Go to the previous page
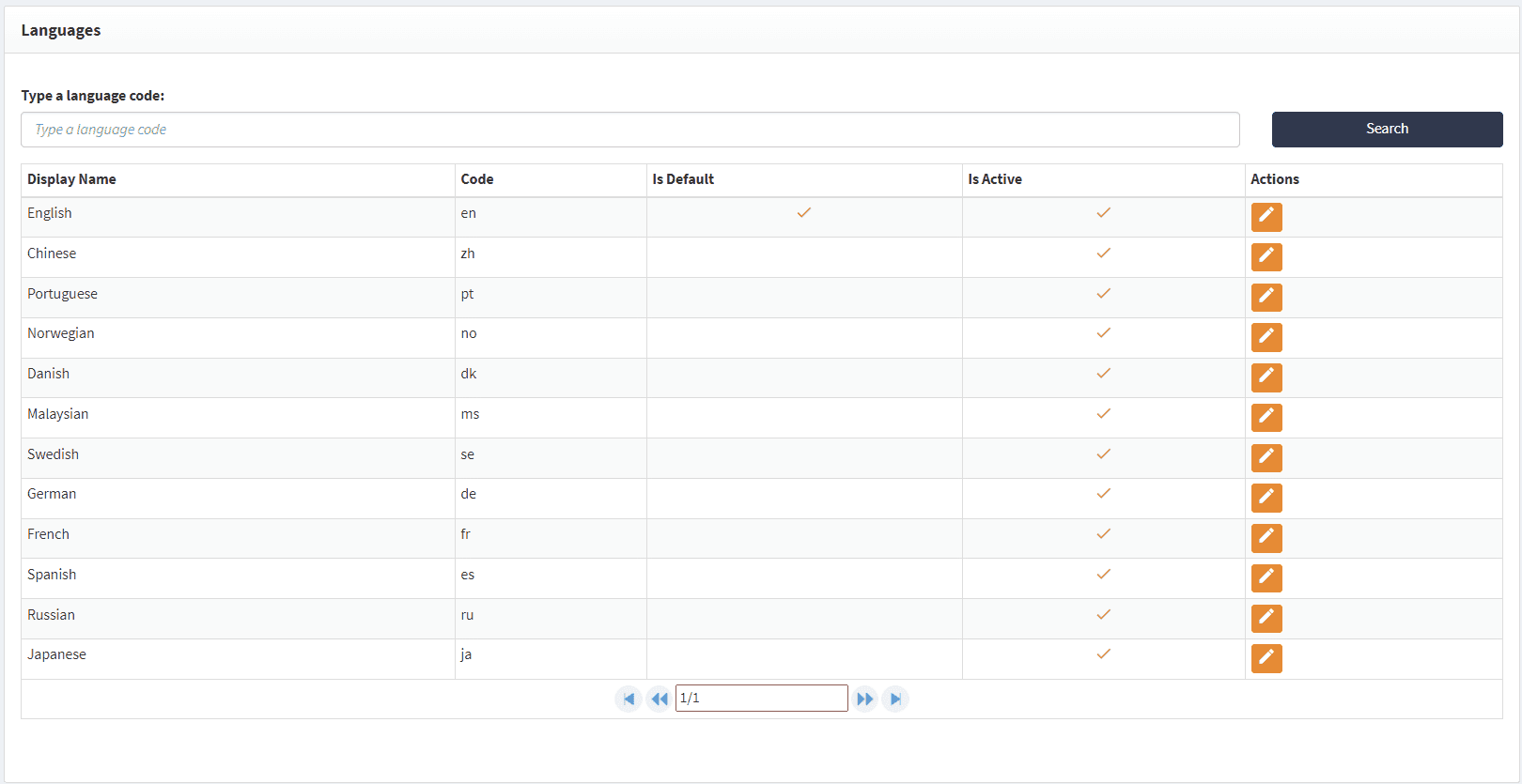 tap(660, 699)
